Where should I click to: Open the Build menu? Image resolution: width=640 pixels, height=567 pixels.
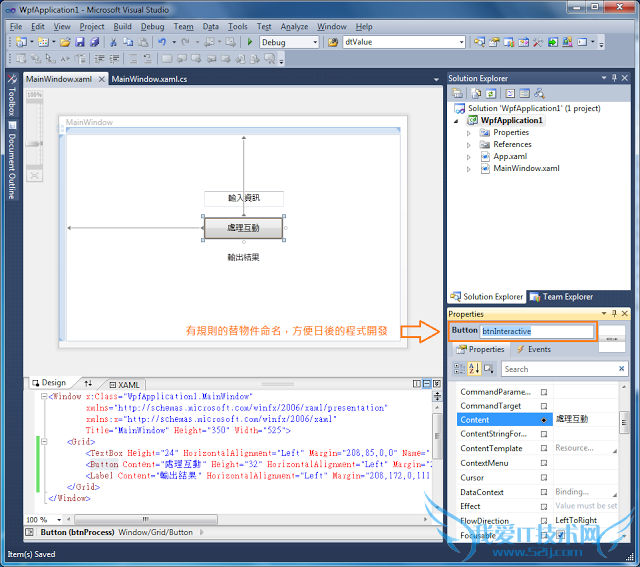(x=122, y=27)
